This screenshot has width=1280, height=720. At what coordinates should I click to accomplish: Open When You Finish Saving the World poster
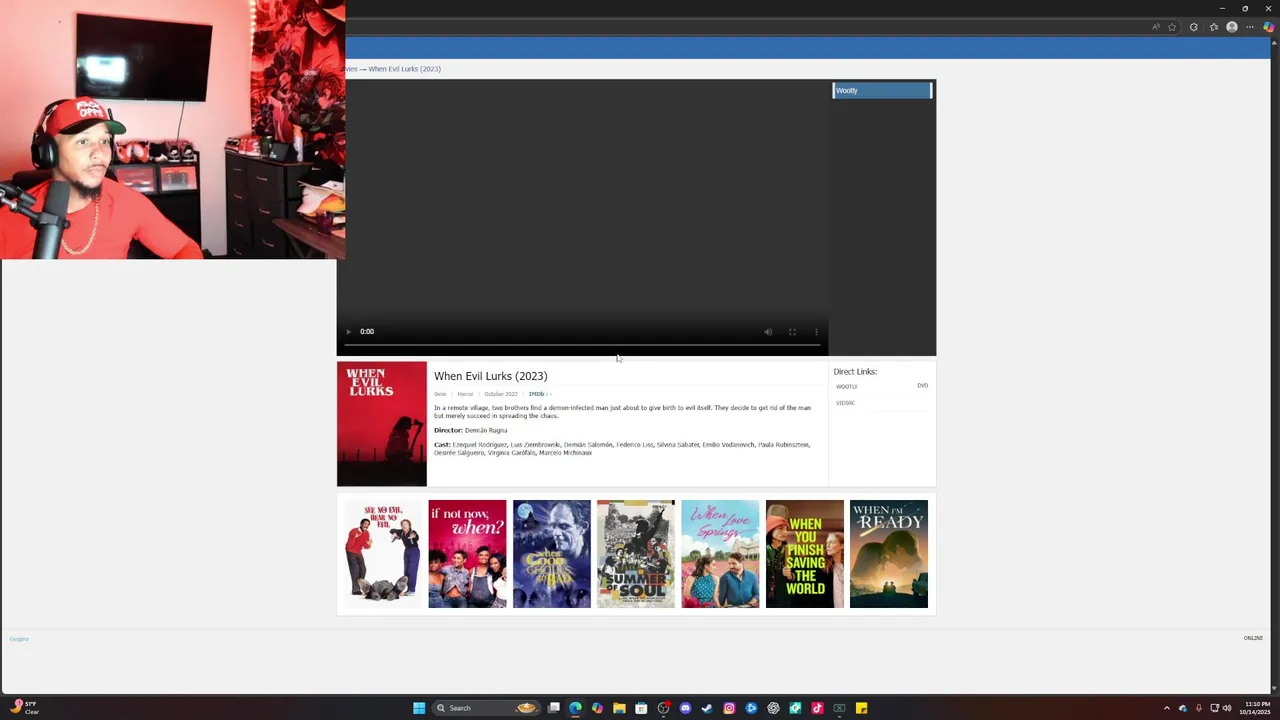coord(805,554)
